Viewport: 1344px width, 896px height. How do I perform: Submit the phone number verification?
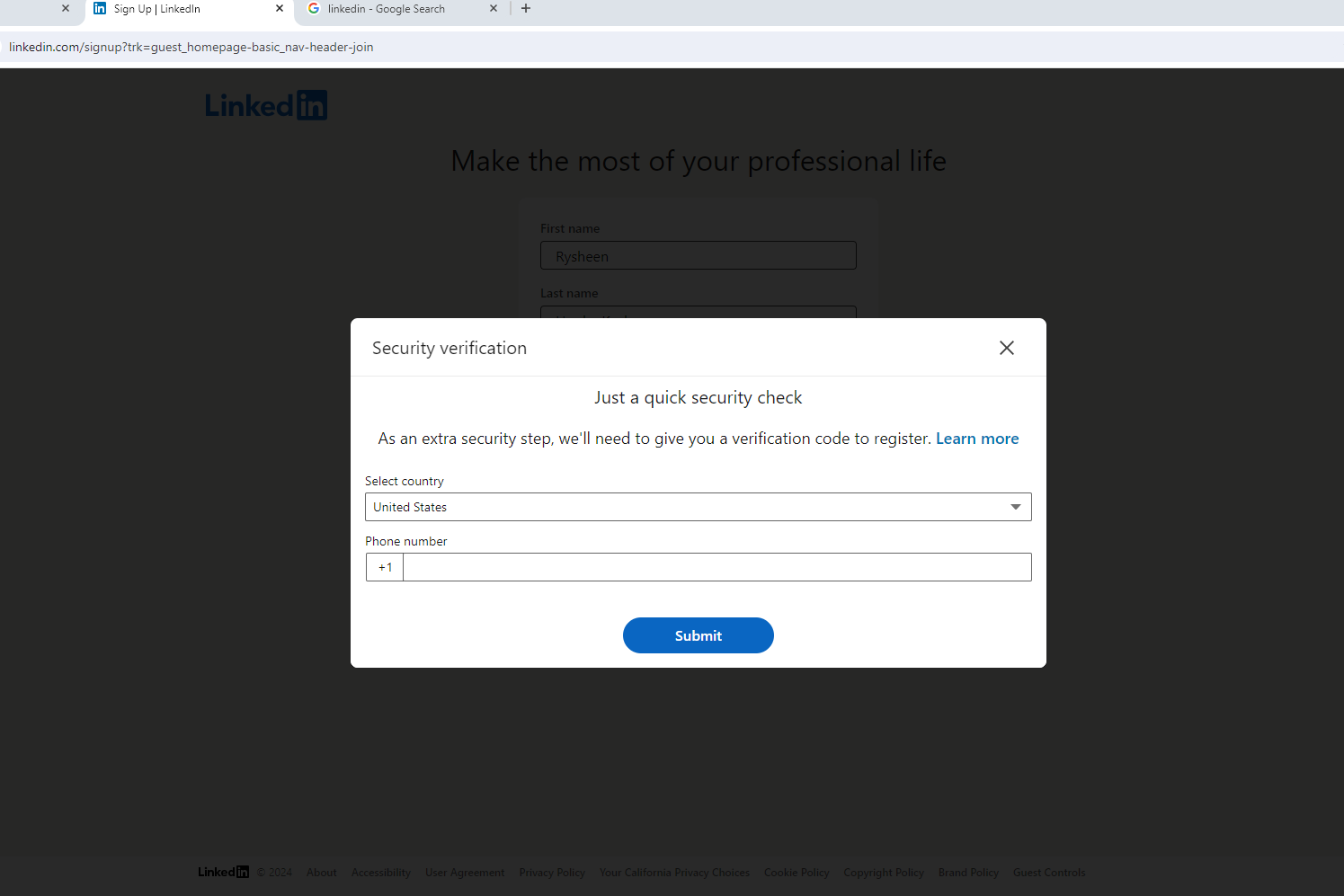[x=699, y=635]
